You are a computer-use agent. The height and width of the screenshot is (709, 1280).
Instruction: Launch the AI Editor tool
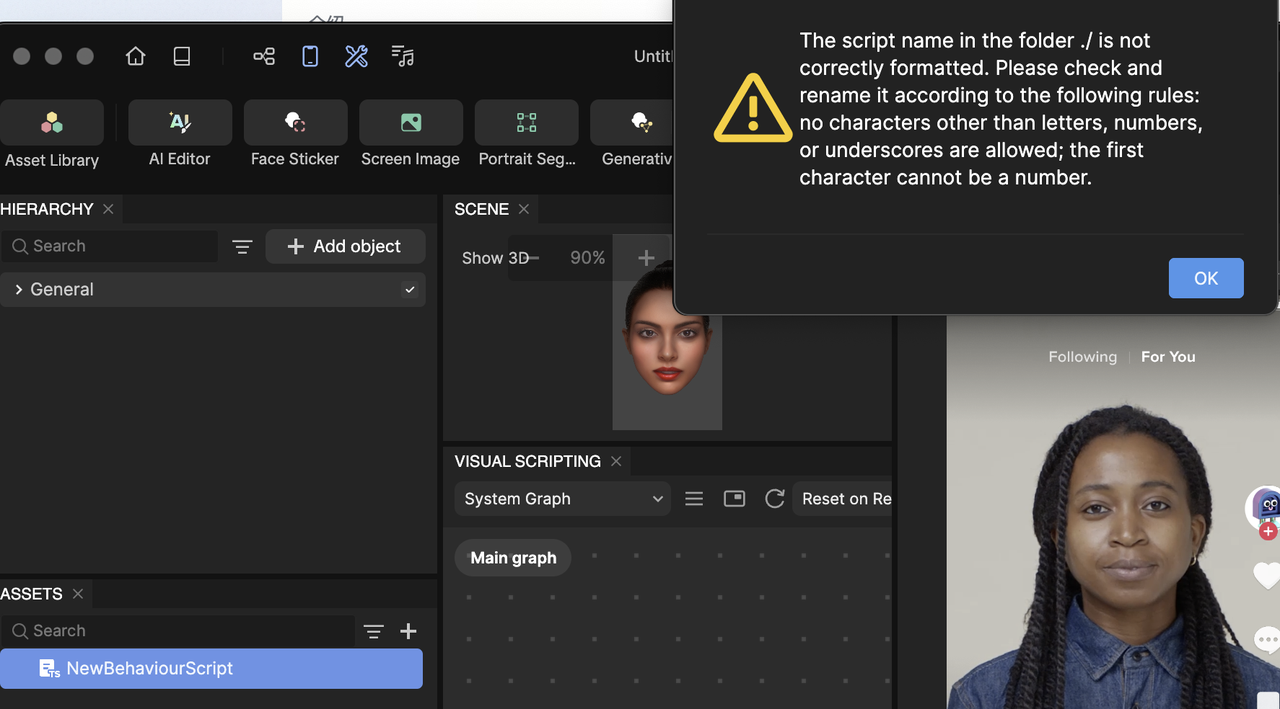[180, 135]
